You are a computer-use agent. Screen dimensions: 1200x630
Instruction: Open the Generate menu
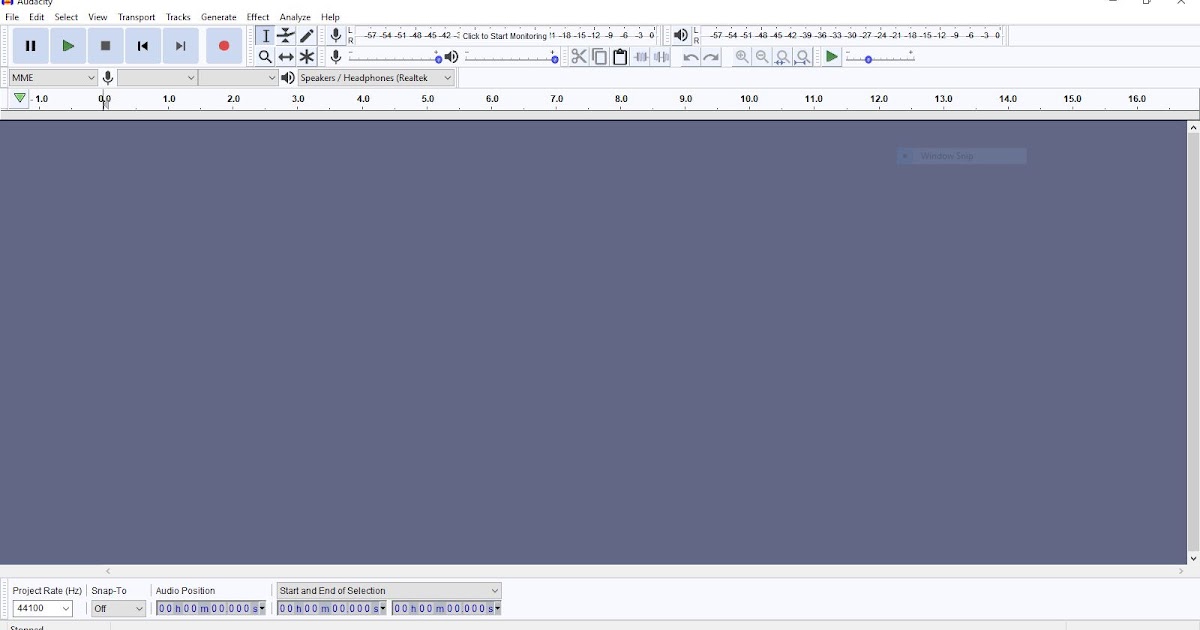(219, 17)
